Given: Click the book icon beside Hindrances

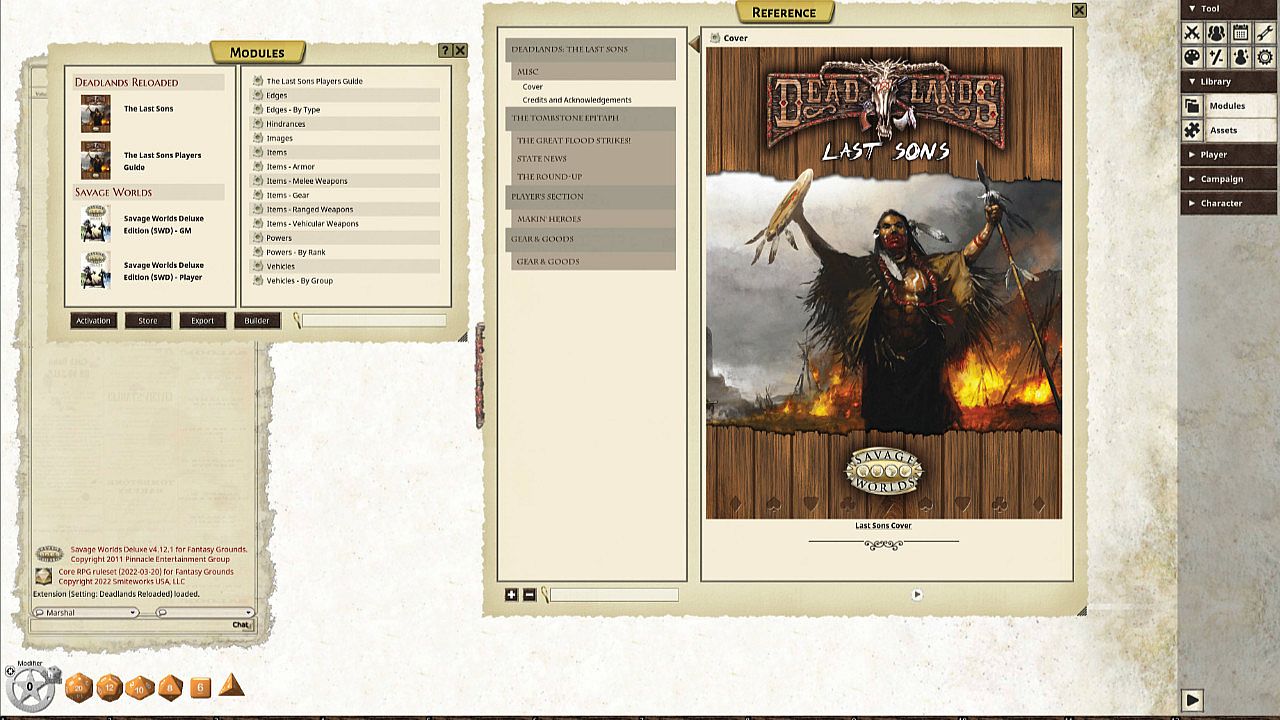Looking at the screenshot, I should (x=258, y=124).
